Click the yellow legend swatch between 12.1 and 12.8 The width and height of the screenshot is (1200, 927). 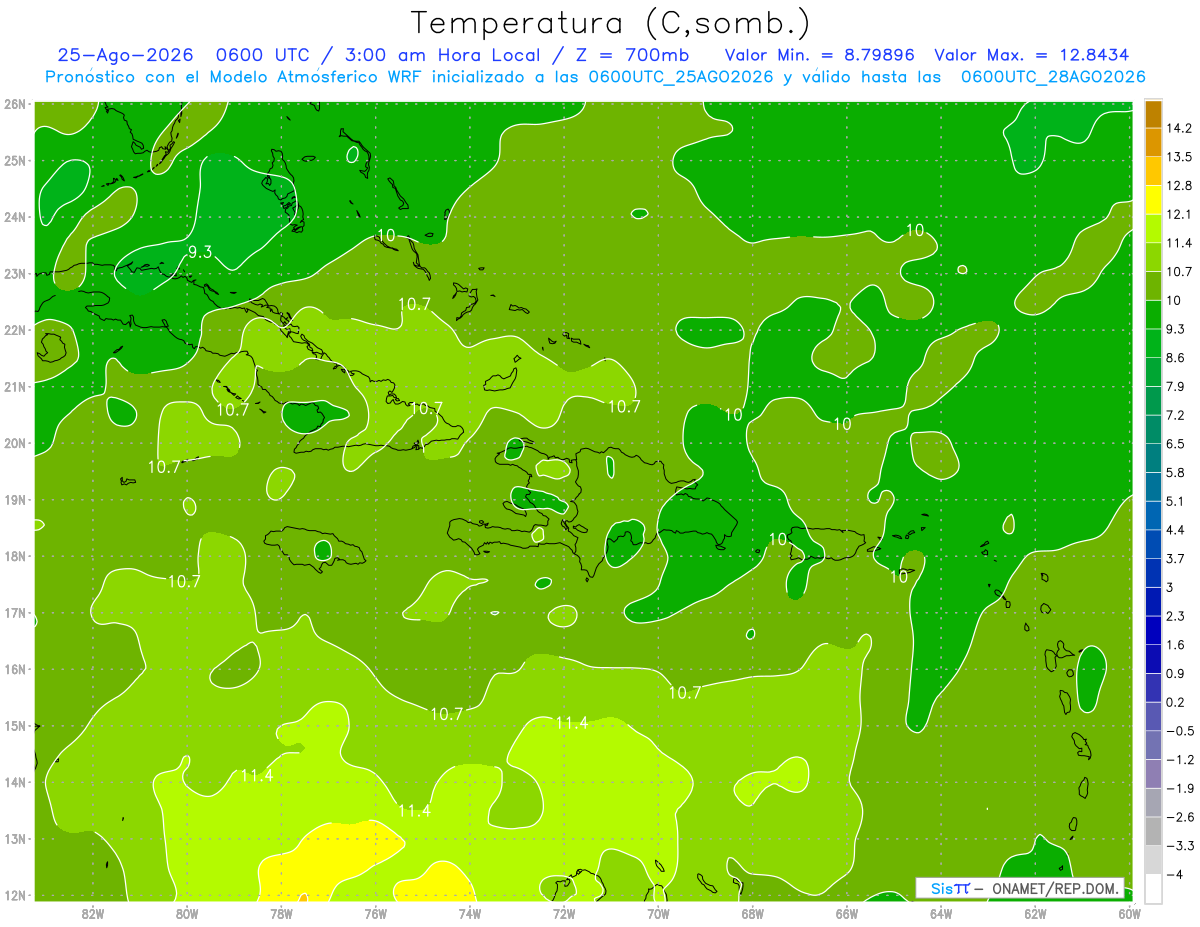click(1153, 199)
